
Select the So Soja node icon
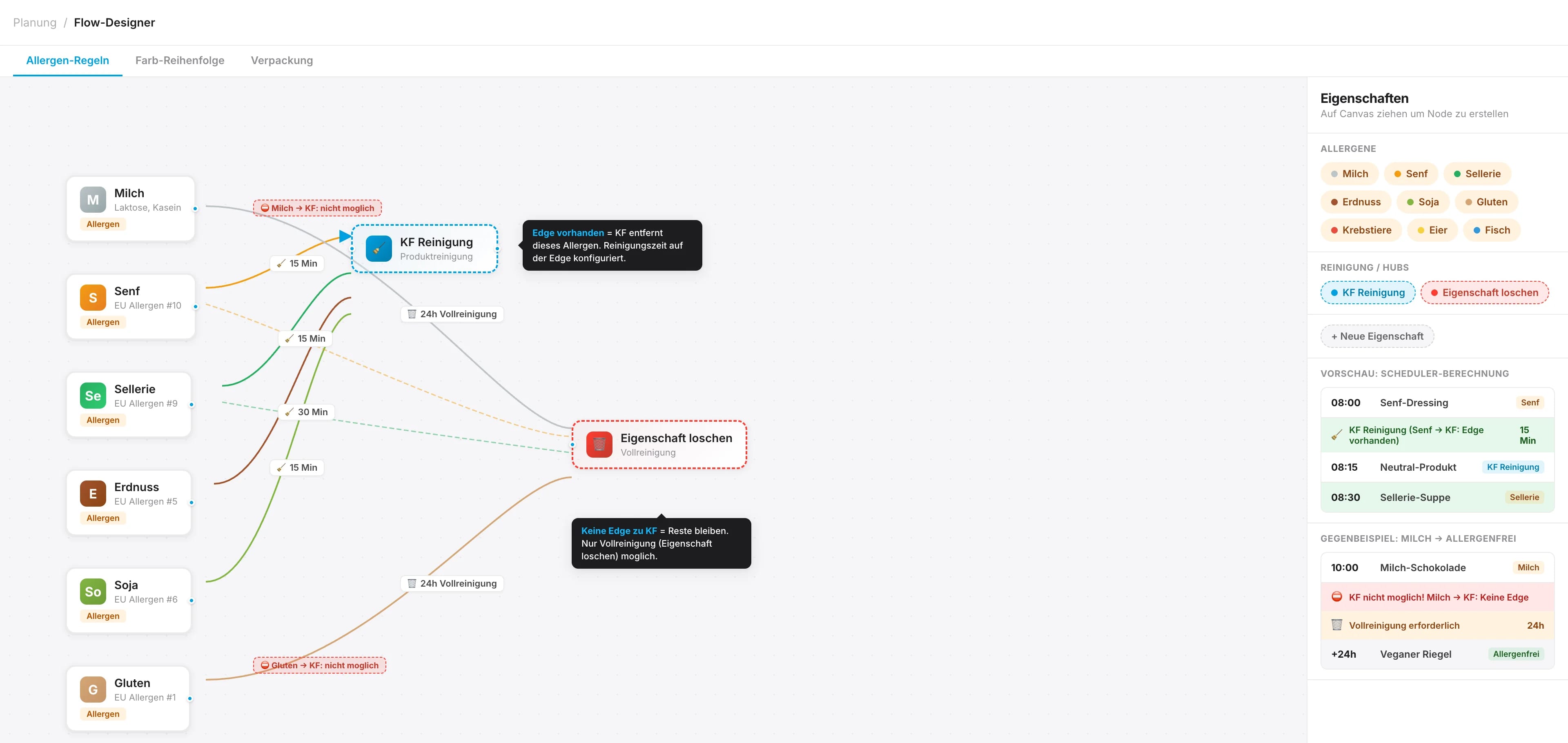pyautogui.click(x=93, y=592)
